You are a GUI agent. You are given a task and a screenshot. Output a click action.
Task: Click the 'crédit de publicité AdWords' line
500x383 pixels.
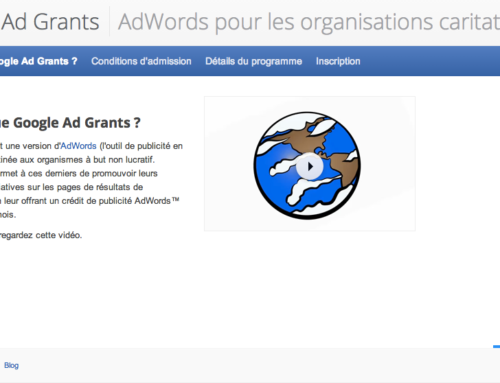90,201
